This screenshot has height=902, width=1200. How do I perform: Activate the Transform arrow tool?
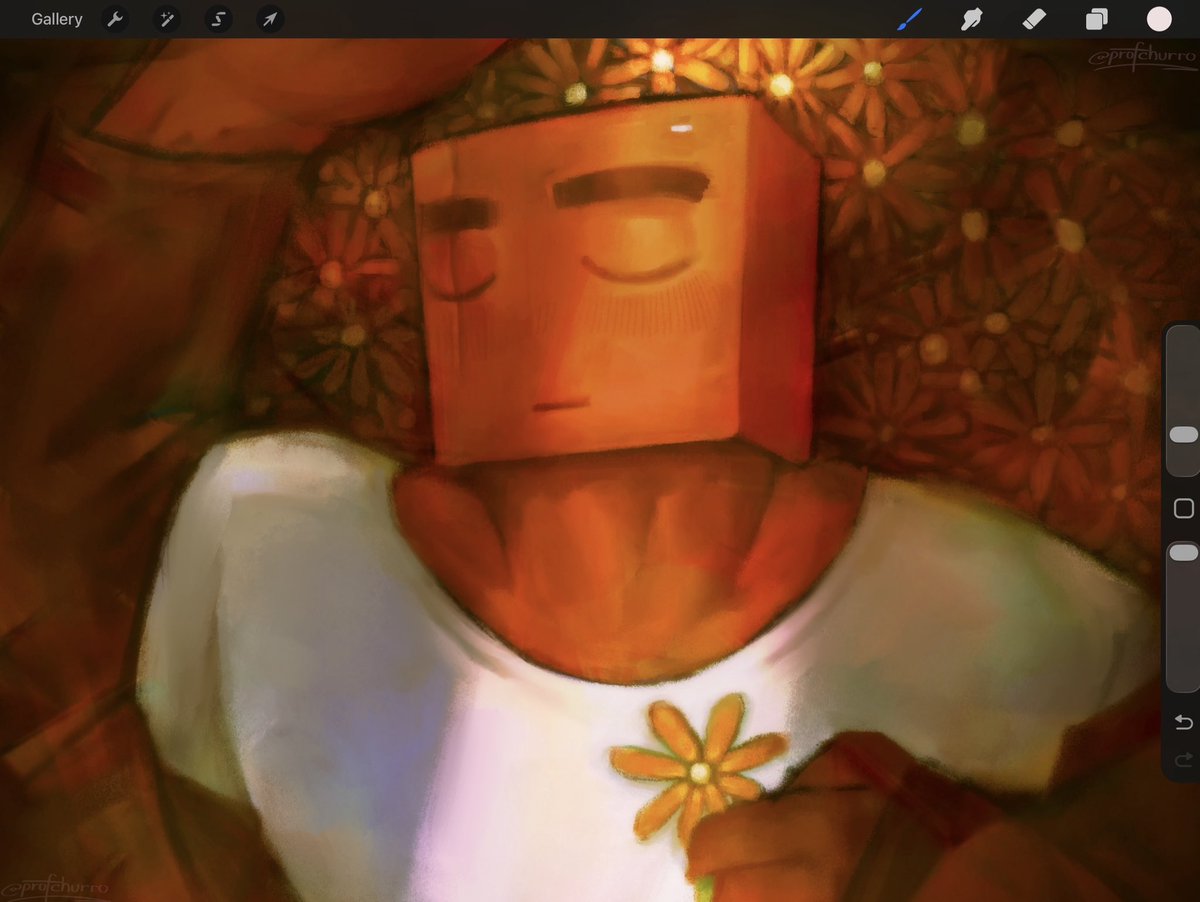pos(270,19)
